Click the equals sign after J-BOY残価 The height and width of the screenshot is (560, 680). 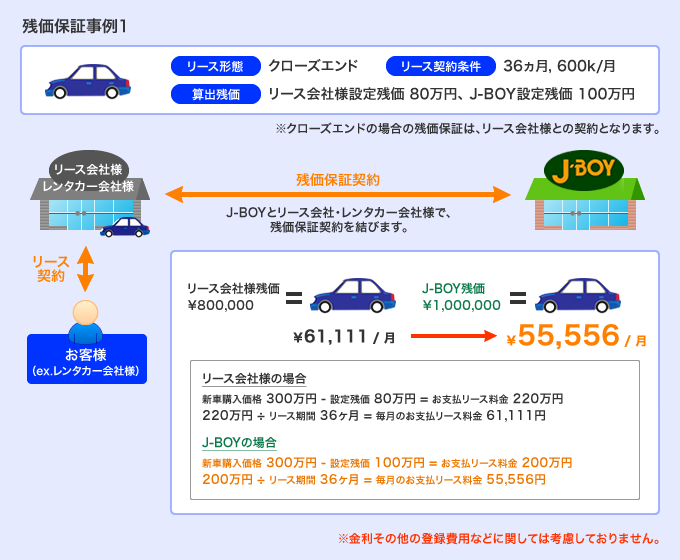tap(518, 298)
